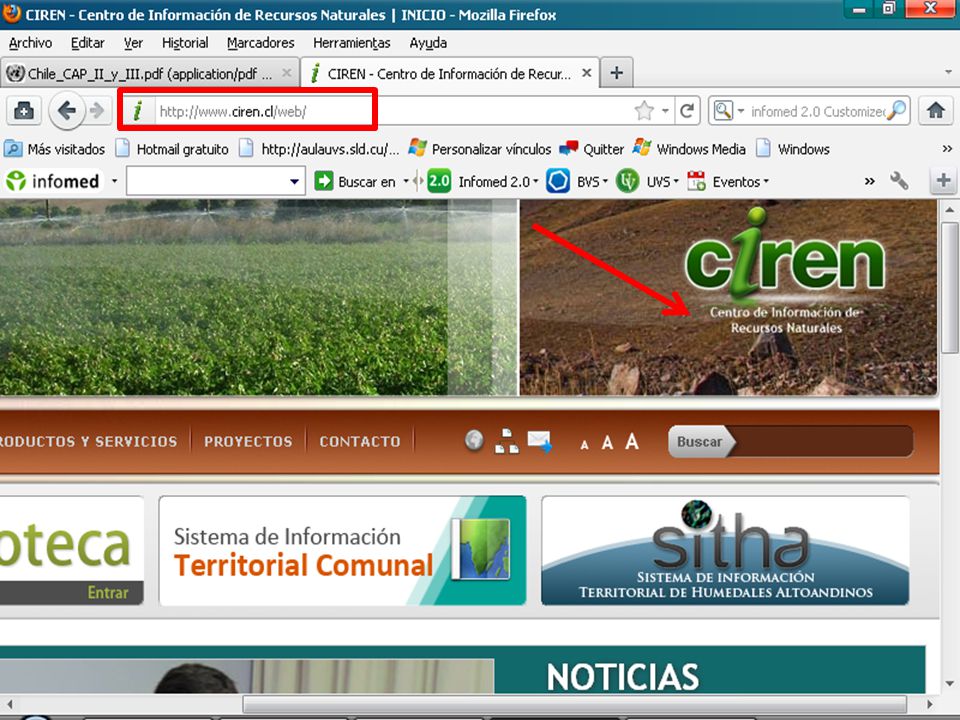Viewport: 960px width, 720px height.
Task: Select the medium font size A
Action: tap(607, 443)
